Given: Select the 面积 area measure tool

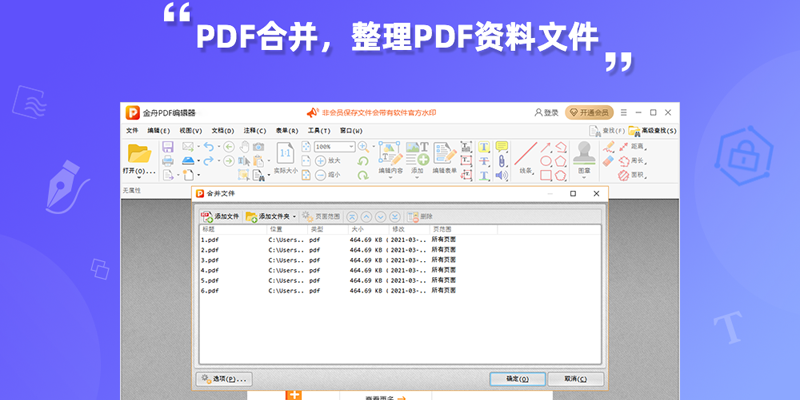Looking at the screenshot, I should pos(631,176).
